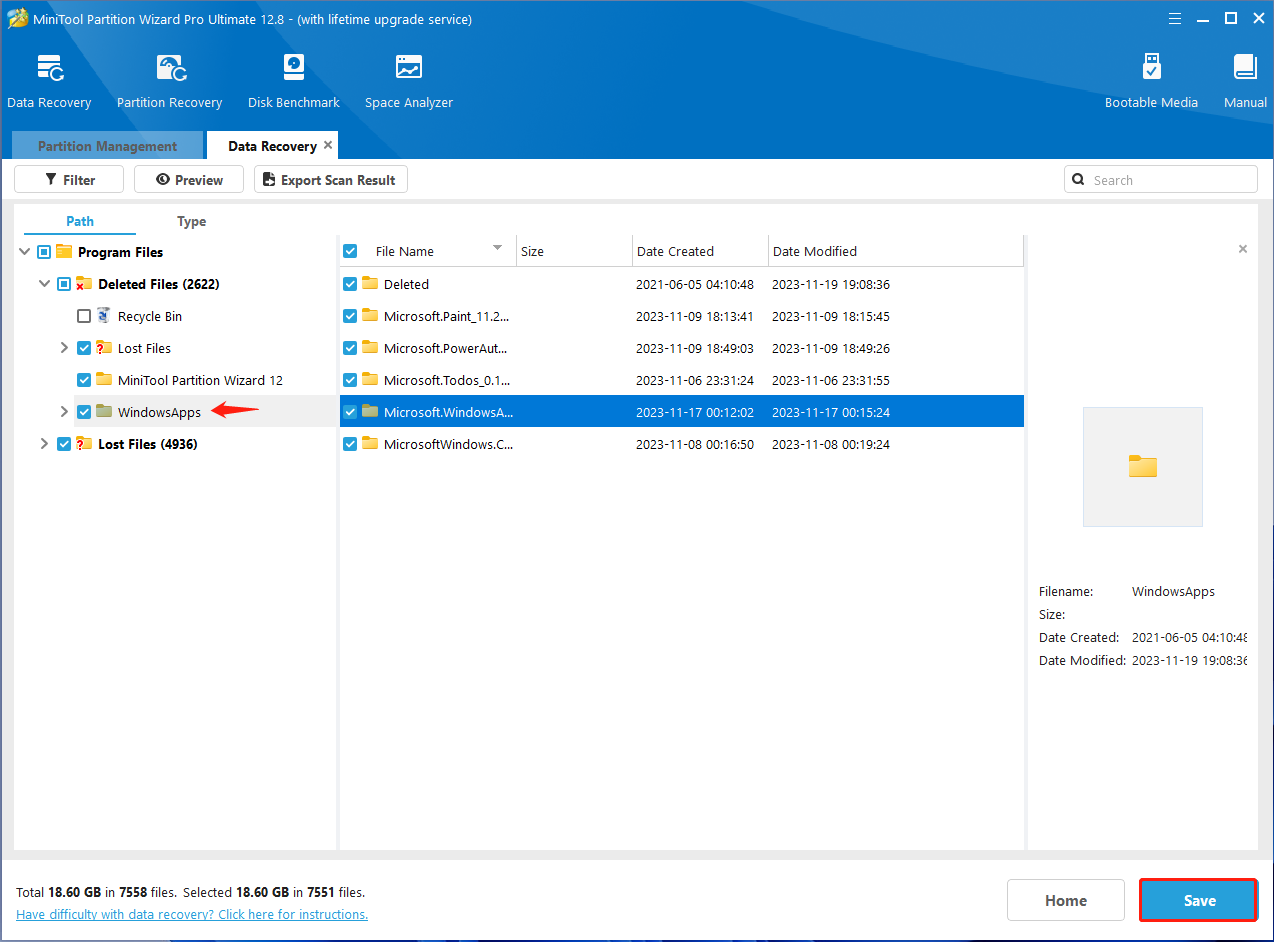Close the preview pane with the x icon
Viewport: 1274px width, 942px height.
click(1243, 249)
